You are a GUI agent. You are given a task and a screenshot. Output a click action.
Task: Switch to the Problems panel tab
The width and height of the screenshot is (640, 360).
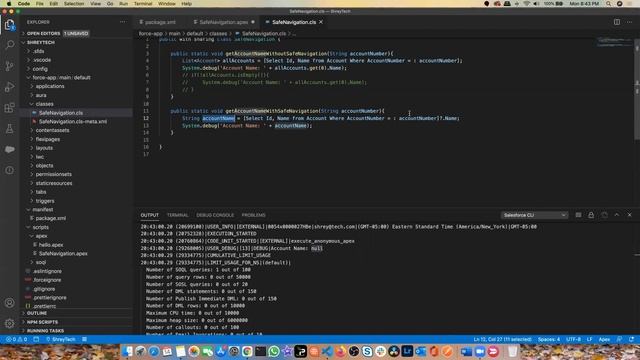(253, 215)
